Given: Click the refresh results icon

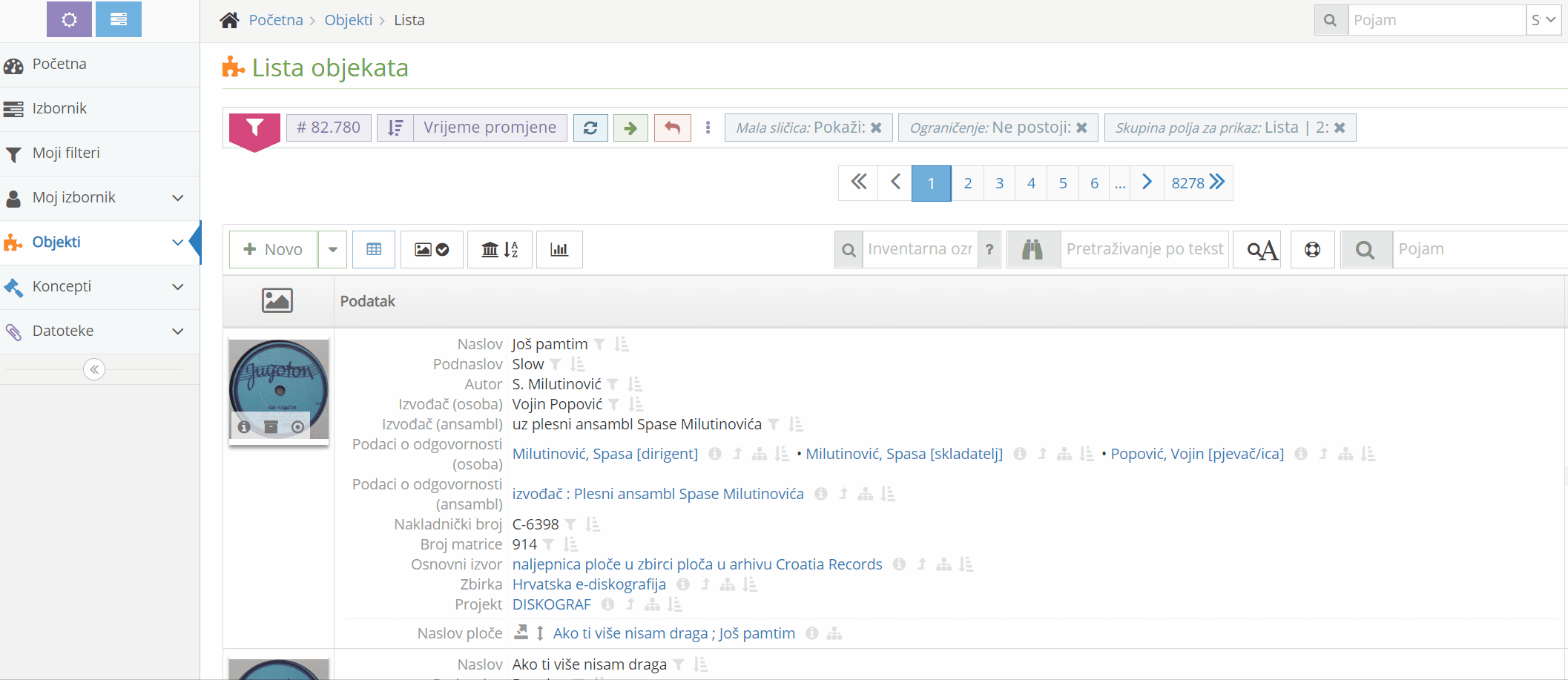Looking at the screenshot, I should 590,127.
